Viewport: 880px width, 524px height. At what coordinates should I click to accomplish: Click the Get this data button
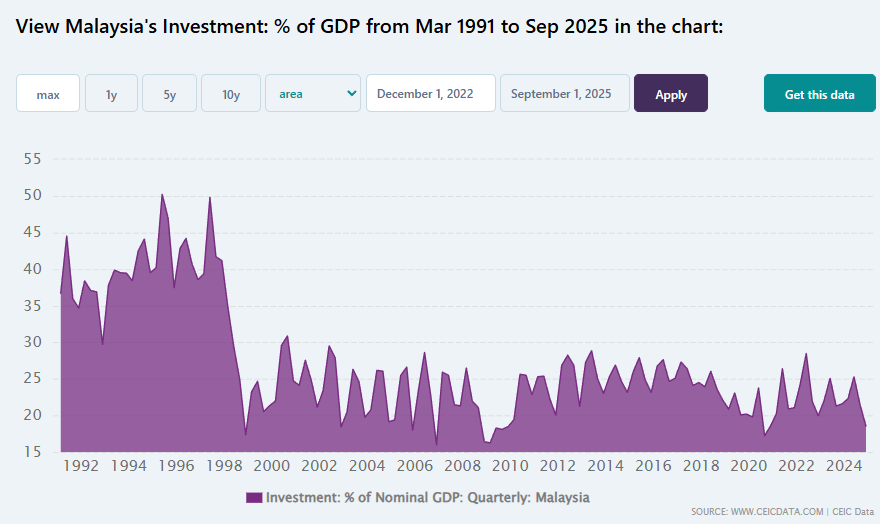pos(819,94)
